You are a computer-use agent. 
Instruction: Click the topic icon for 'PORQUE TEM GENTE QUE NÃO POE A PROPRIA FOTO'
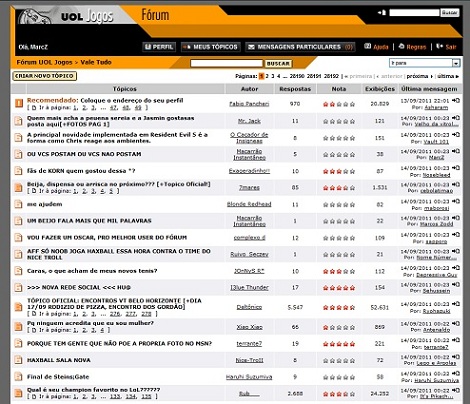pos(18,343)
